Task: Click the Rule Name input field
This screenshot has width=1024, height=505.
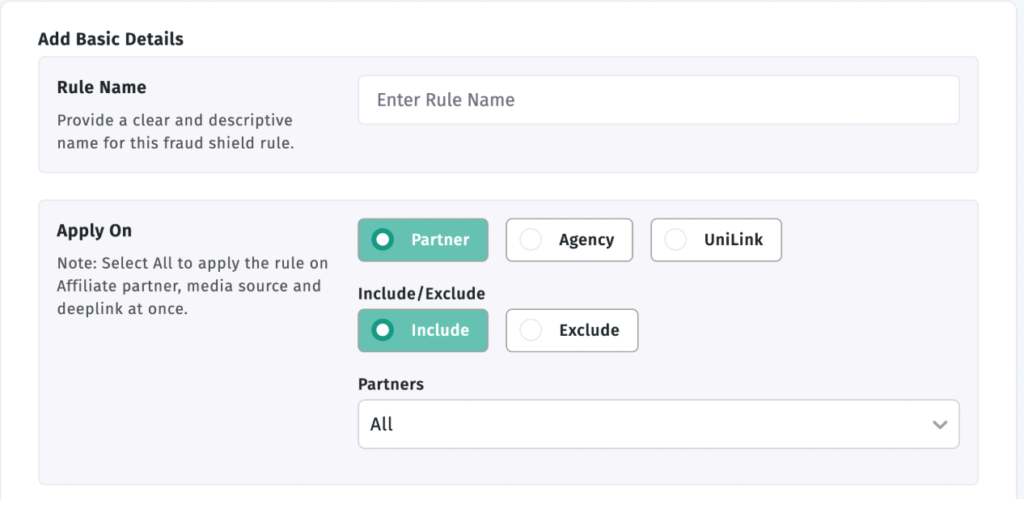Action: (x=658, y=100)
